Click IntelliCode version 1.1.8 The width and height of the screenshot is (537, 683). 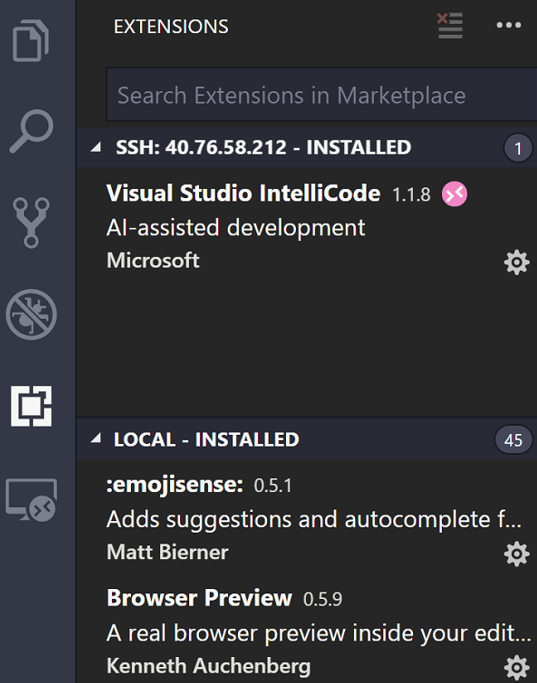(411, 195)
